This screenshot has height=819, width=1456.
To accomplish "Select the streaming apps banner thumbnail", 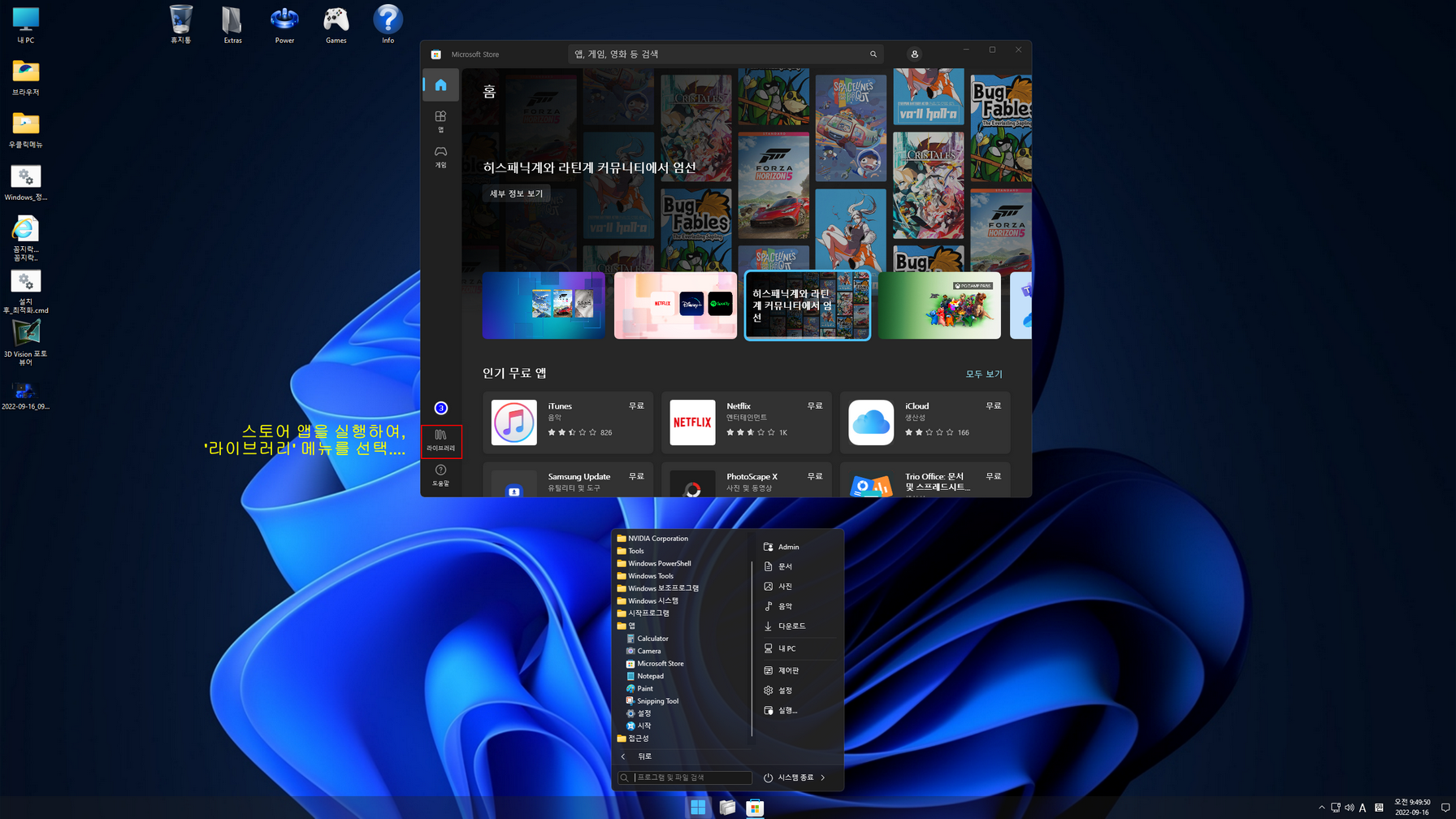I will 675,305.
